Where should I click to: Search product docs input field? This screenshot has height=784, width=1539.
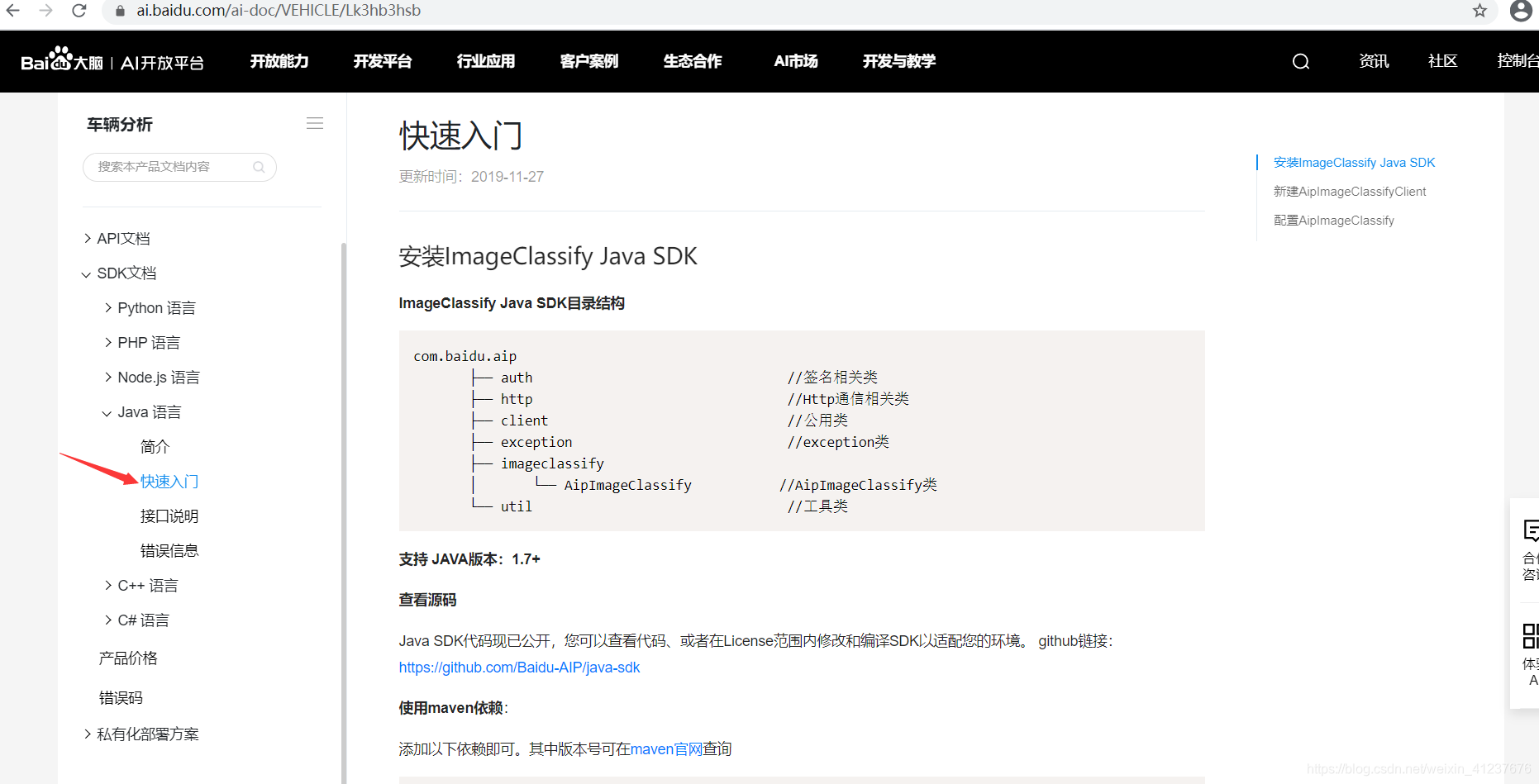[179, 167]
